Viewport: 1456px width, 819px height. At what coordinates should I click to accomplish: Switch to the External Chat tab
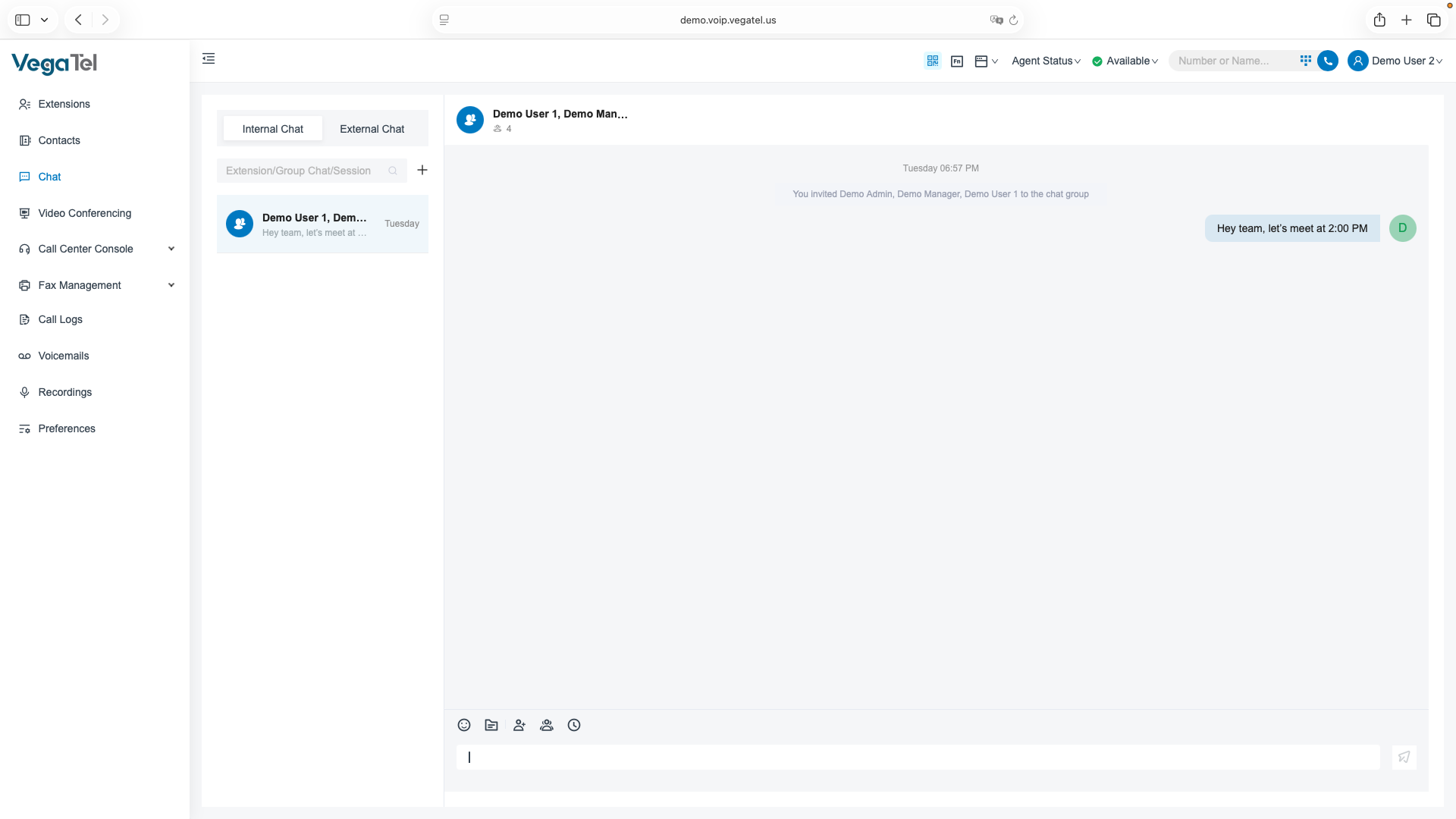tap(372, 129)
